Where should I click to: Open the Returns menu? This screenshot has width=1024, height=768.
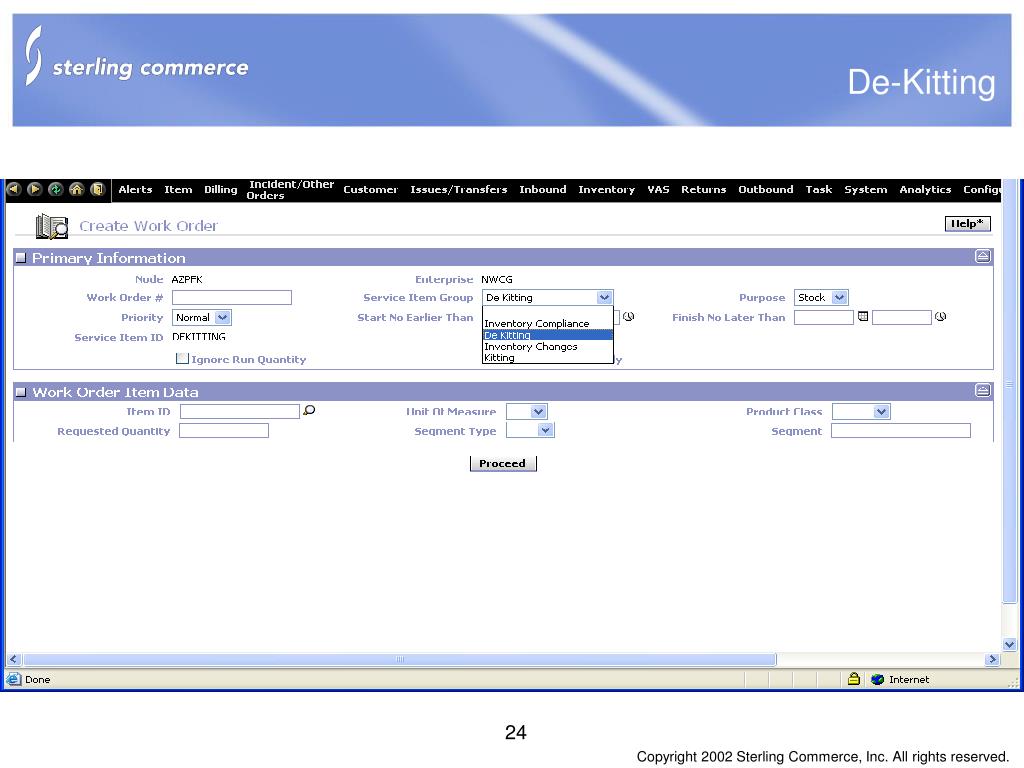pyautogui.click(x=703, y=189)
